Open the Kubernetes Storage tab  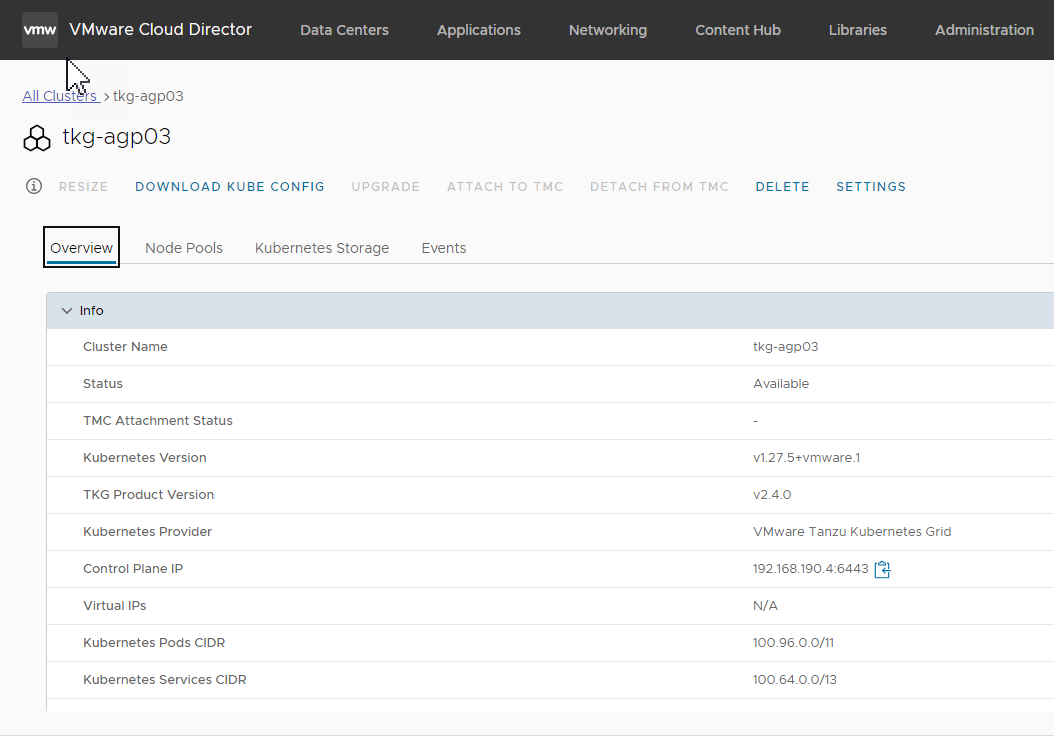[x=321, y=247]
